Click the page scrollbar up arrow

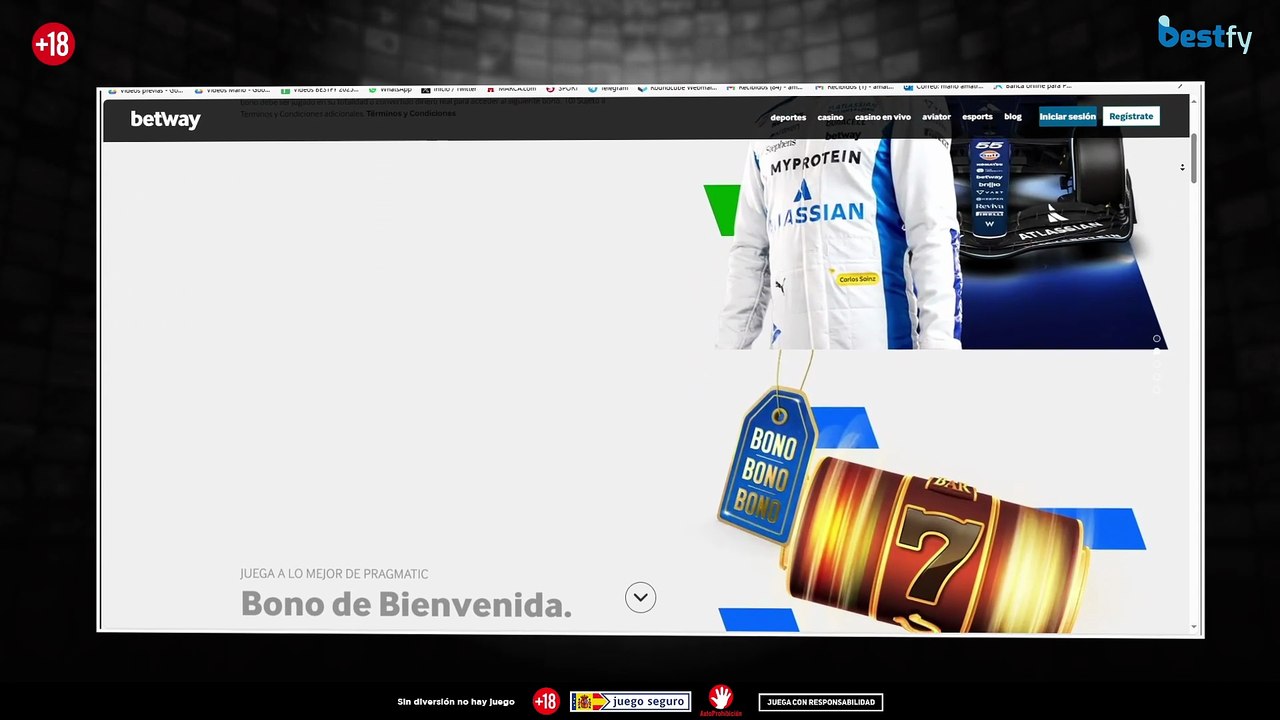[1194, 100]
